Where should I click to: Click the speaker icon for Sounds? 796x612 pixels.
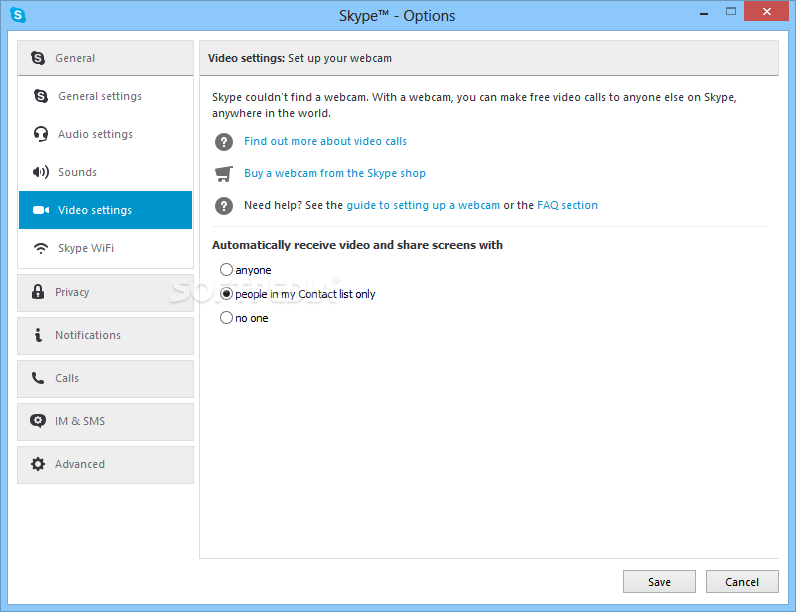(x=41, y=172)
